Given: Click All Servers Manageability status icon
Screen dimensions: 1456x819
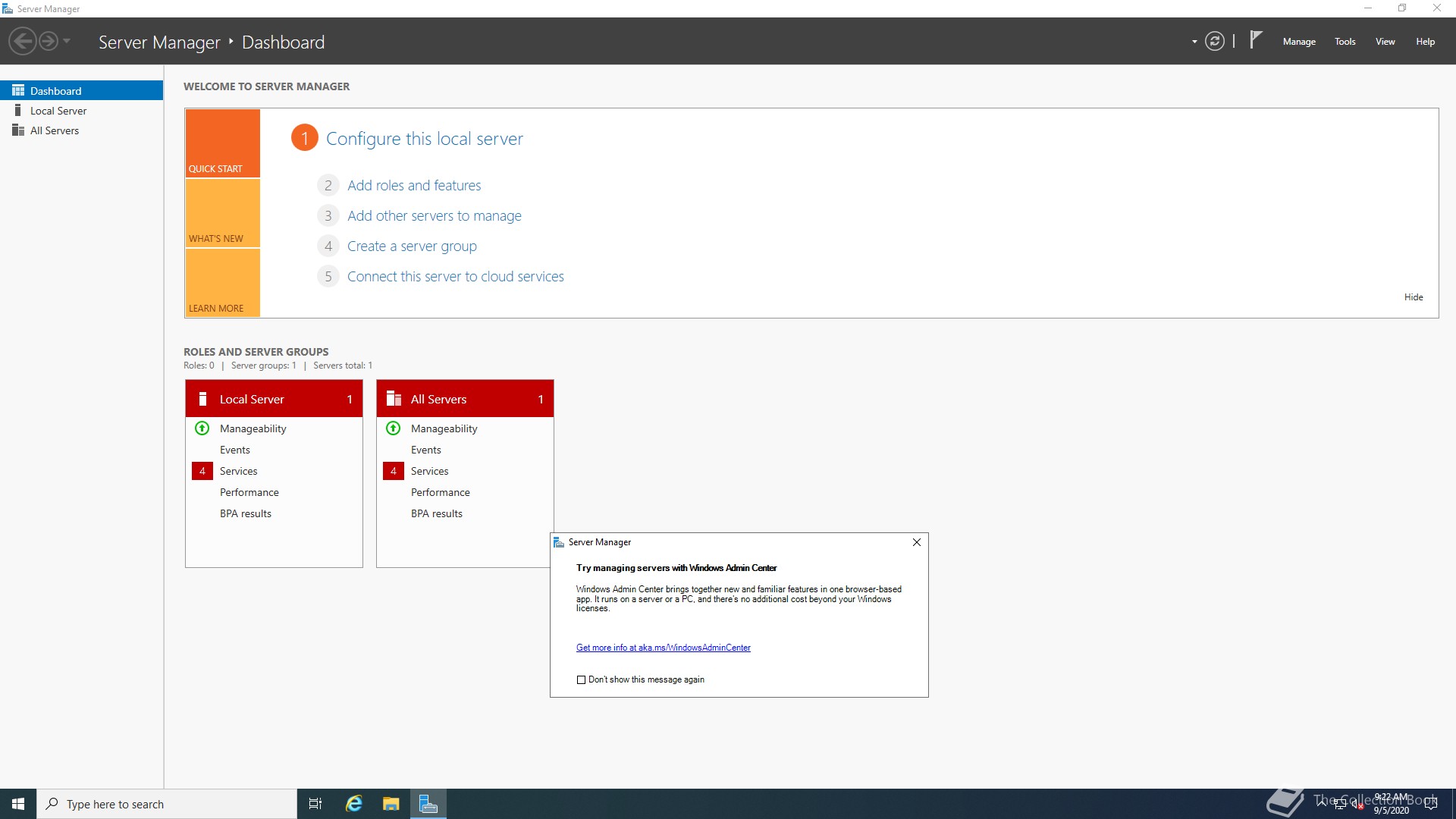Looking at the screenshot, I should (x=394, y=428).
